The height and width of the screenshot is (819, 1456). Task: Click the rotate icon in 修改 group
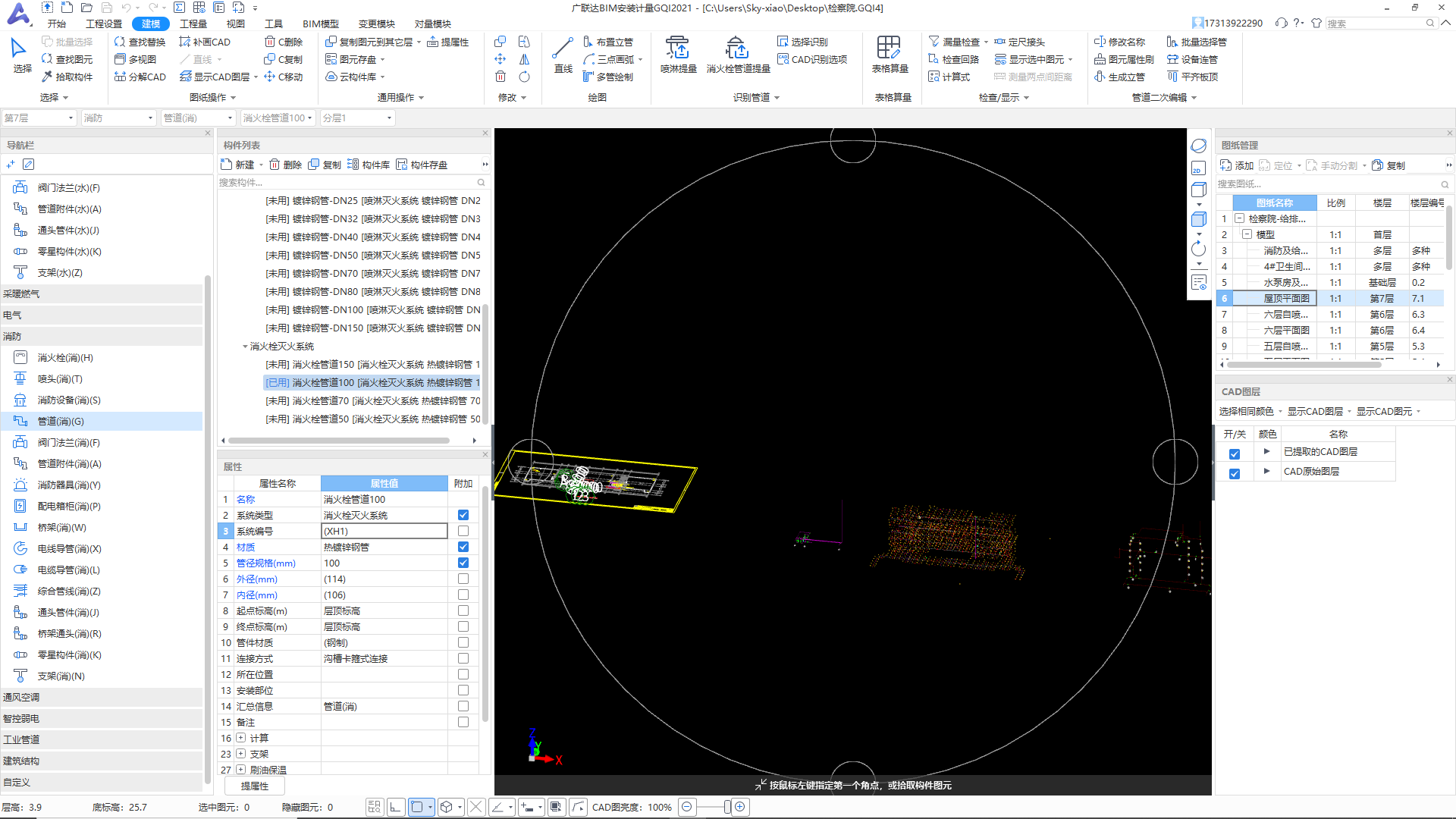(524, 77)
